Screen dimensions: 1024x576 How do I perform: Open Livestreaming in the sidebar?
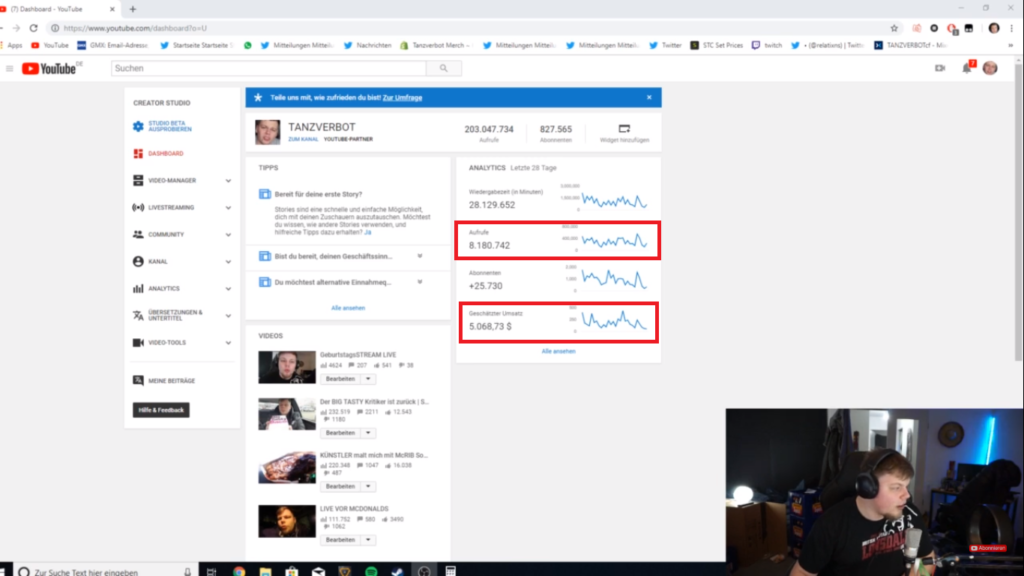(x=171, y=208)
